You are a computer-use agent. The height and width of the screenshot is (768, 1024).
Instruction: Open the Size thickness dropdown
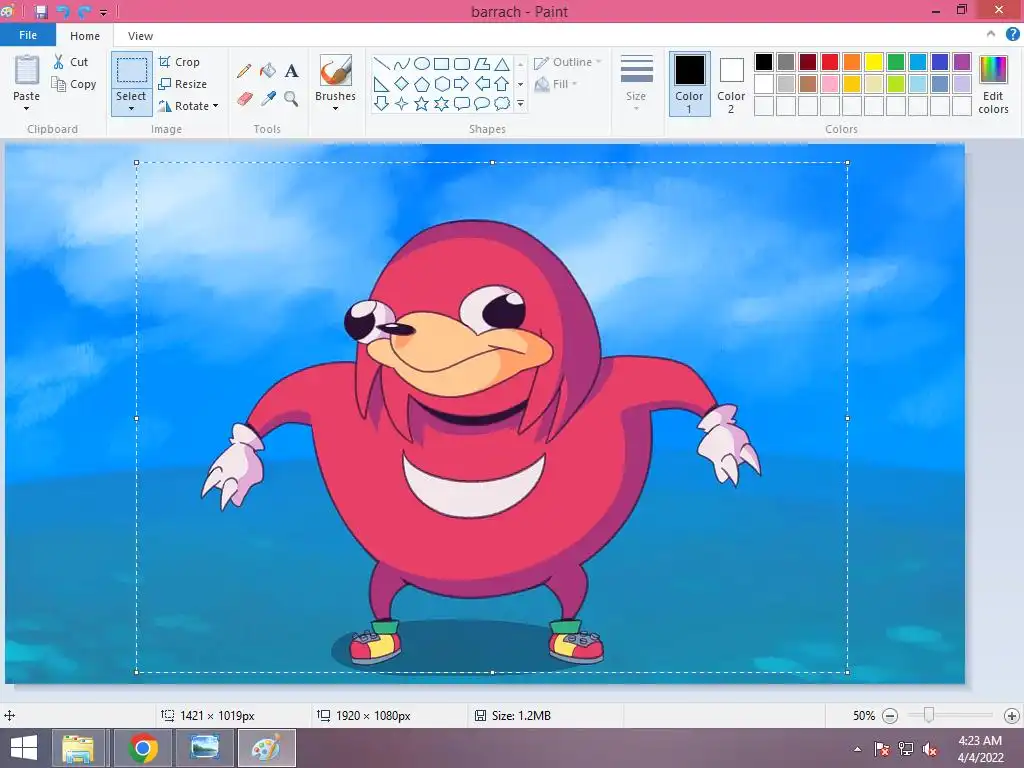point(636,84)
